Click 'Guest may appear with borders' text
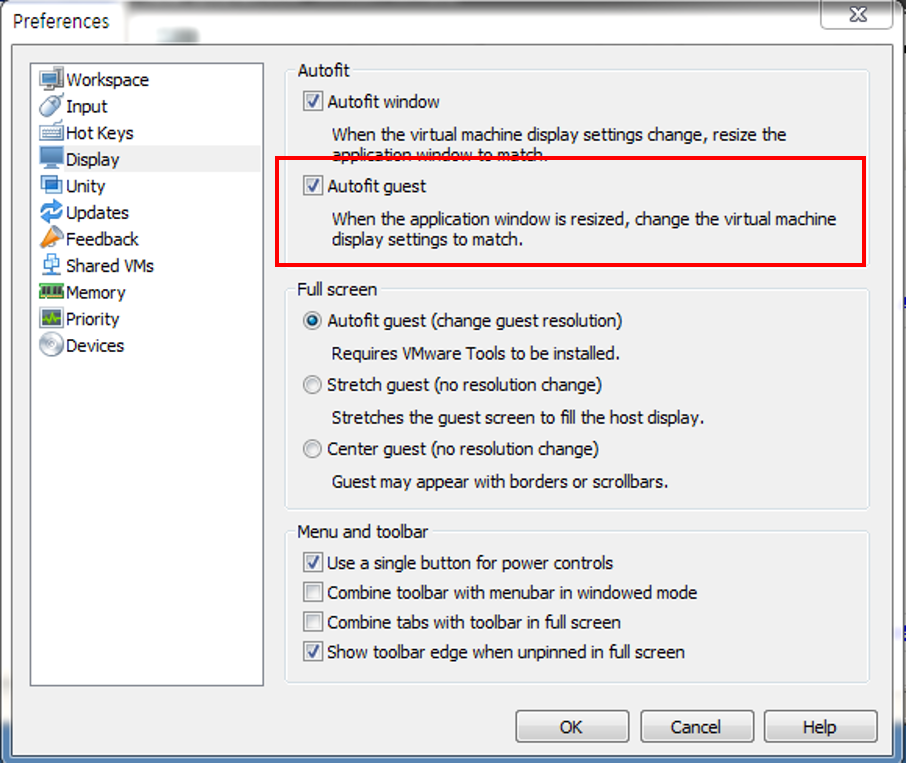Viewport: 906px width, 763px height. [499, 481]
